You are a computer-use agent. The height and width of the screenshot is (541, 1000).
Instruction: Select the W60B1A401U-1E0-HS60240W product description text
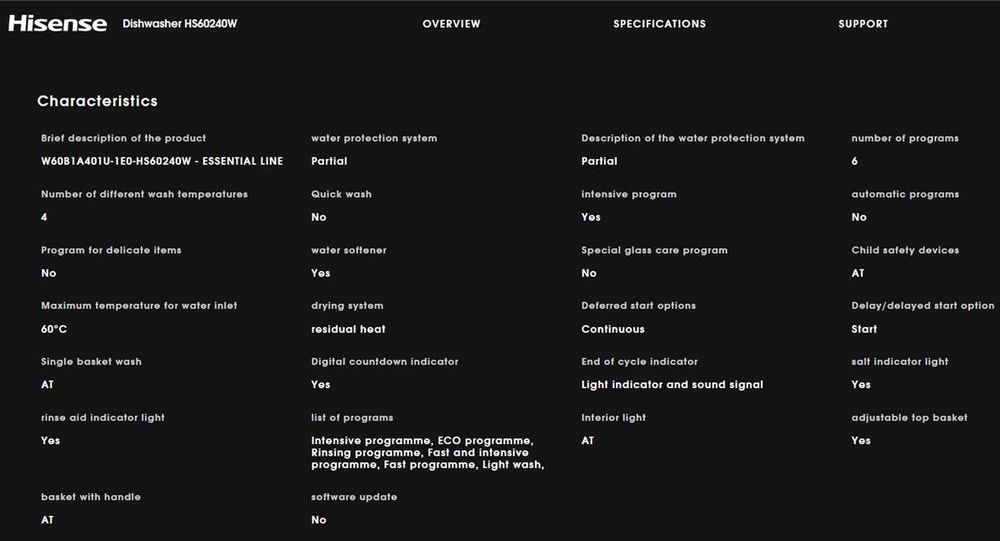[162, 161]
